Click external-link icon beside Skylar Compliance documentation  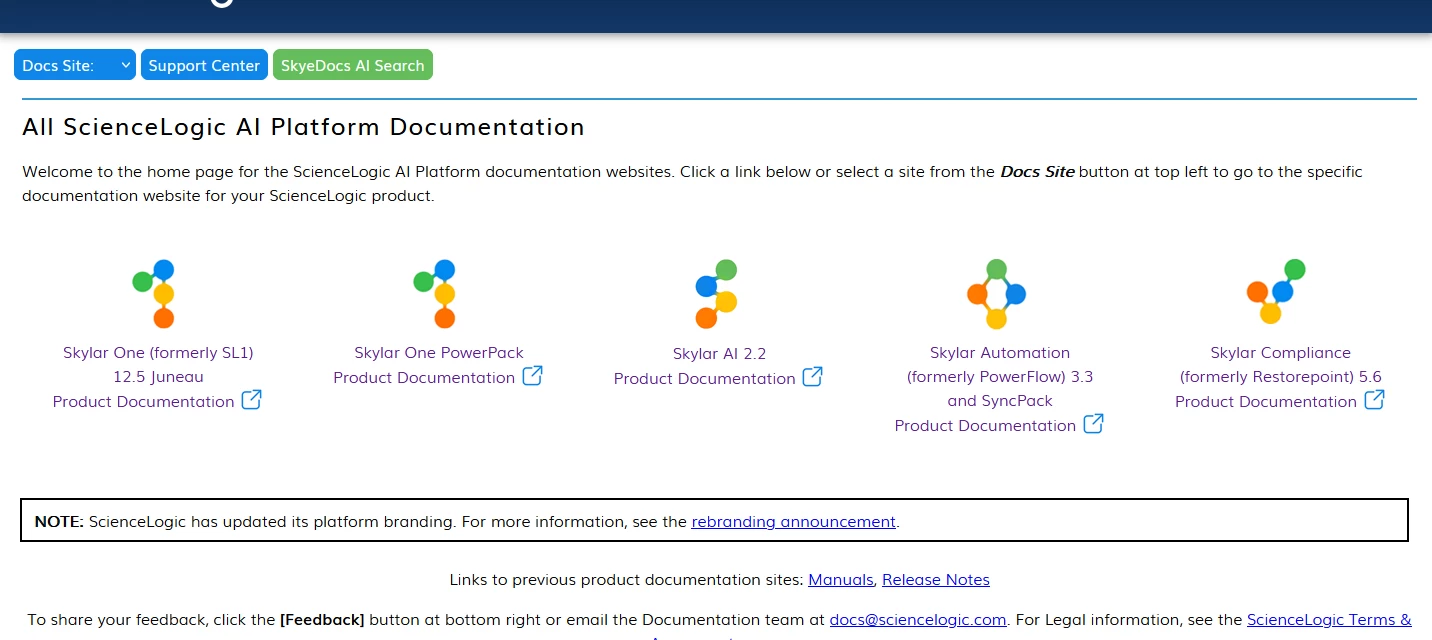(1375, 400)
